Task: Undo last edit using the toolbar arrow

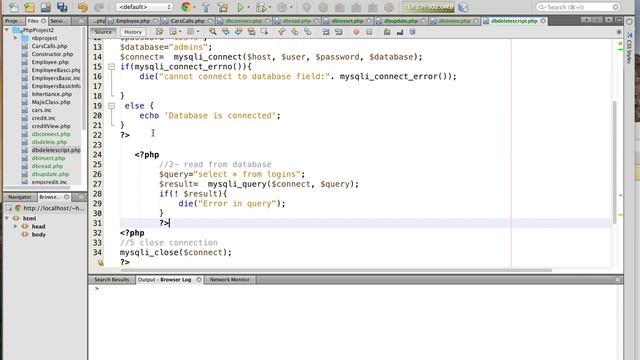Action: 82,7
